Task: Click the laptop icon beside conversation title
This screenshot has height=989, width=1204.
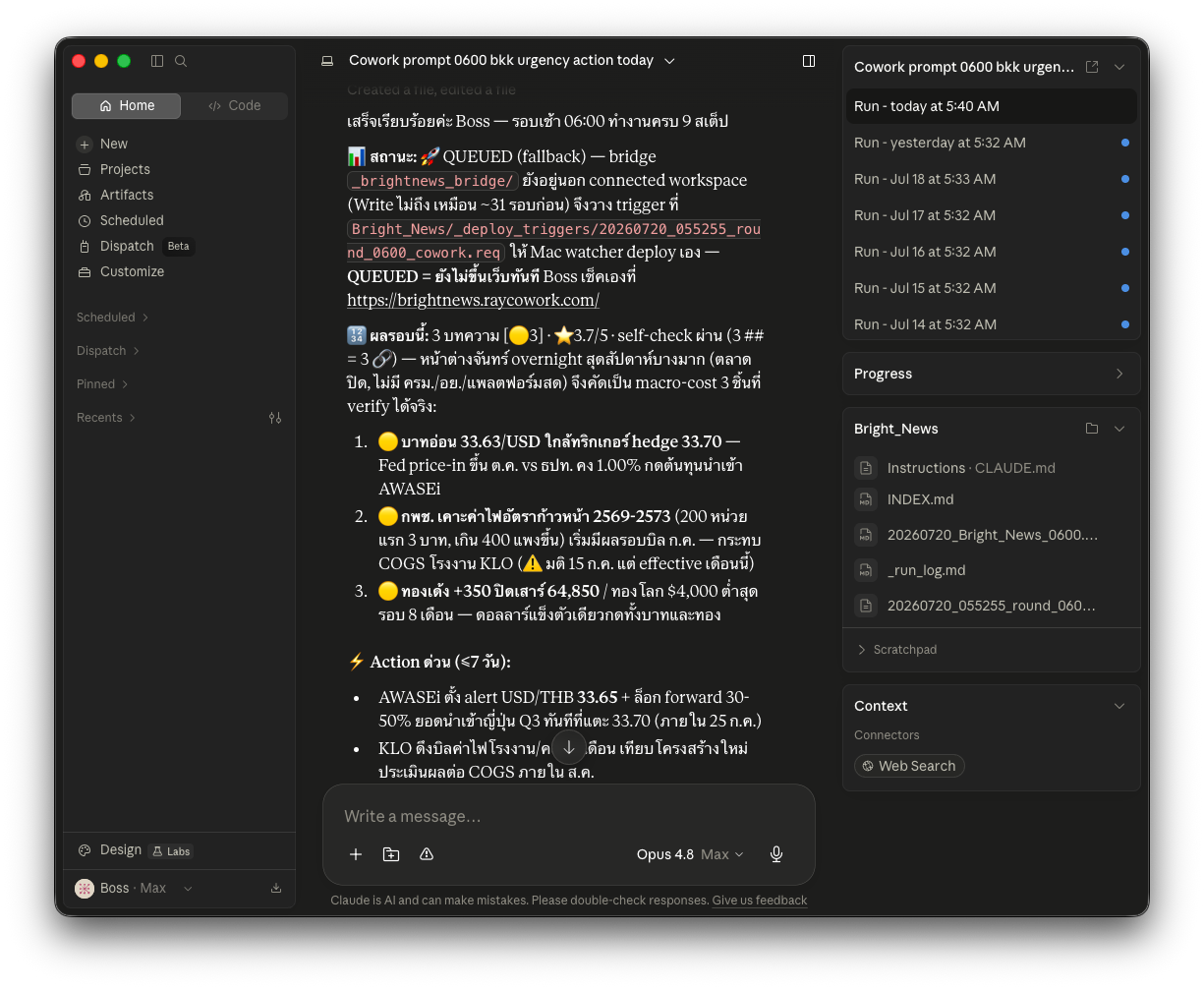Action: [327, 61]
